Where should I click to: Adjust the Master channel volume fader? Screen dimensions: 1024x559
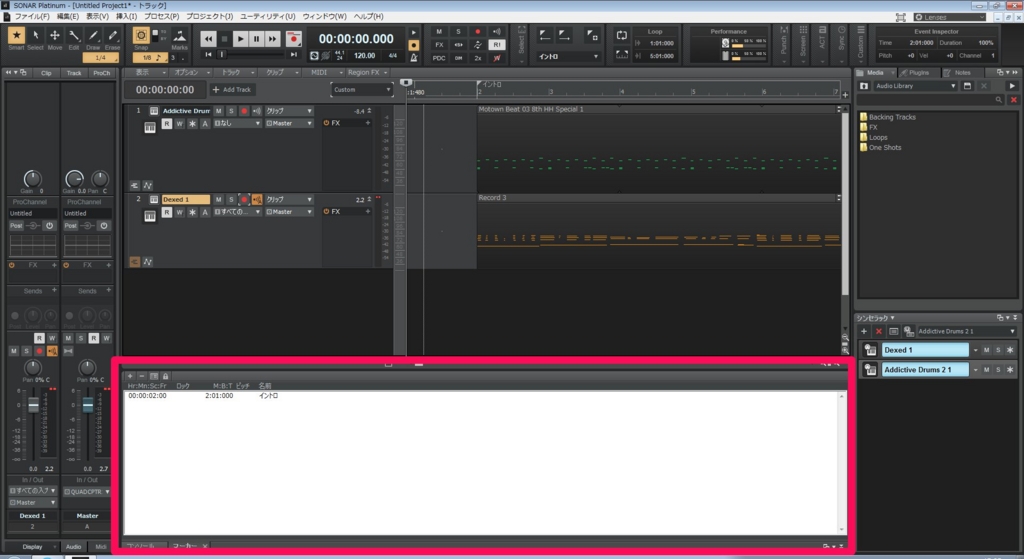click(88, 406)
